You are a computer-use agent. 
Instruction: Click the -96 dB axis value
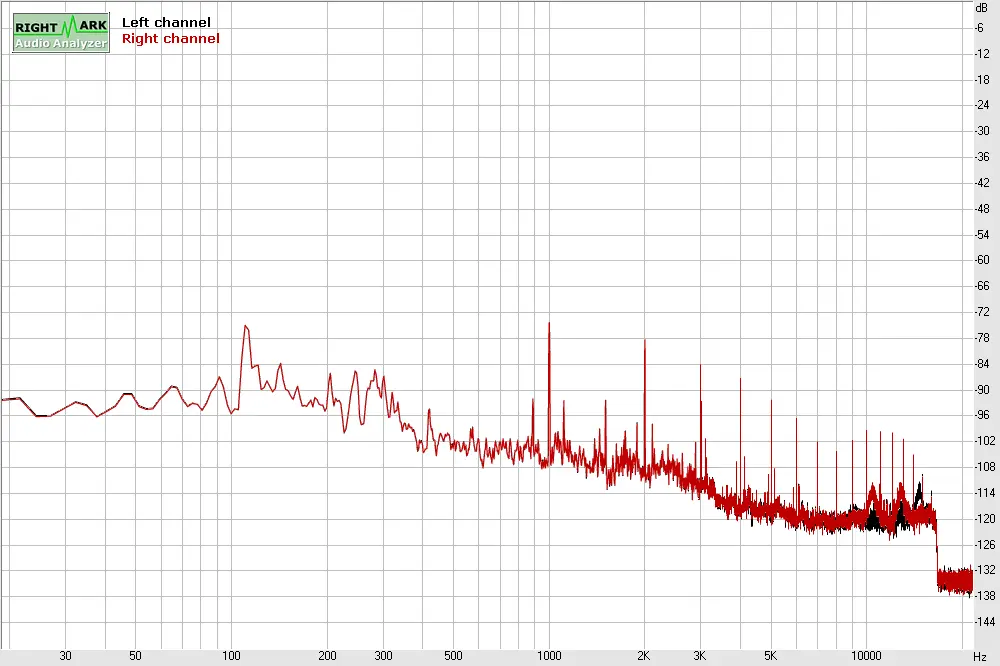982,415
